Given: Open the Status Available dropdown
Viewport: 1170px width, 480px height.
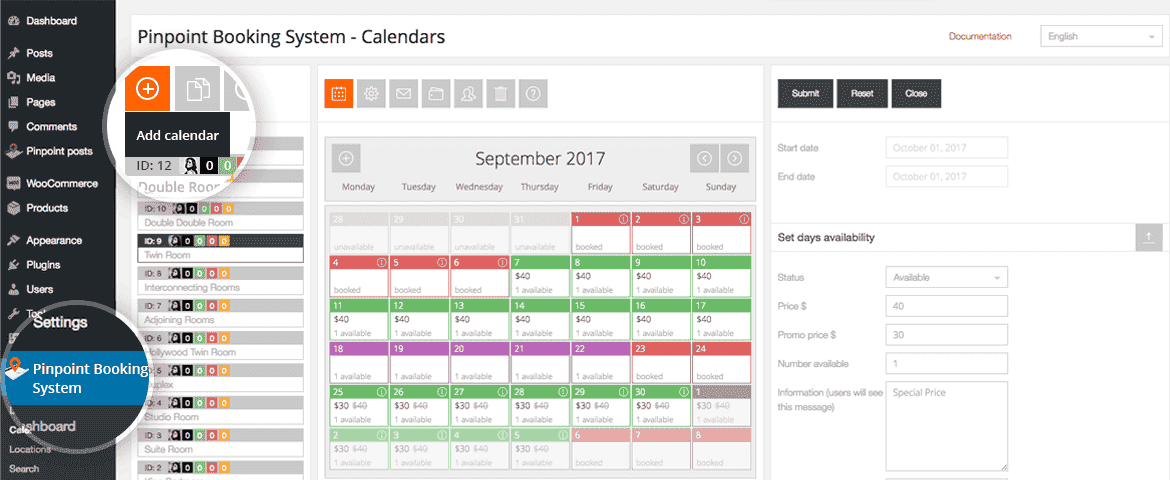Looking at the screenshot, I should [946, 277].
